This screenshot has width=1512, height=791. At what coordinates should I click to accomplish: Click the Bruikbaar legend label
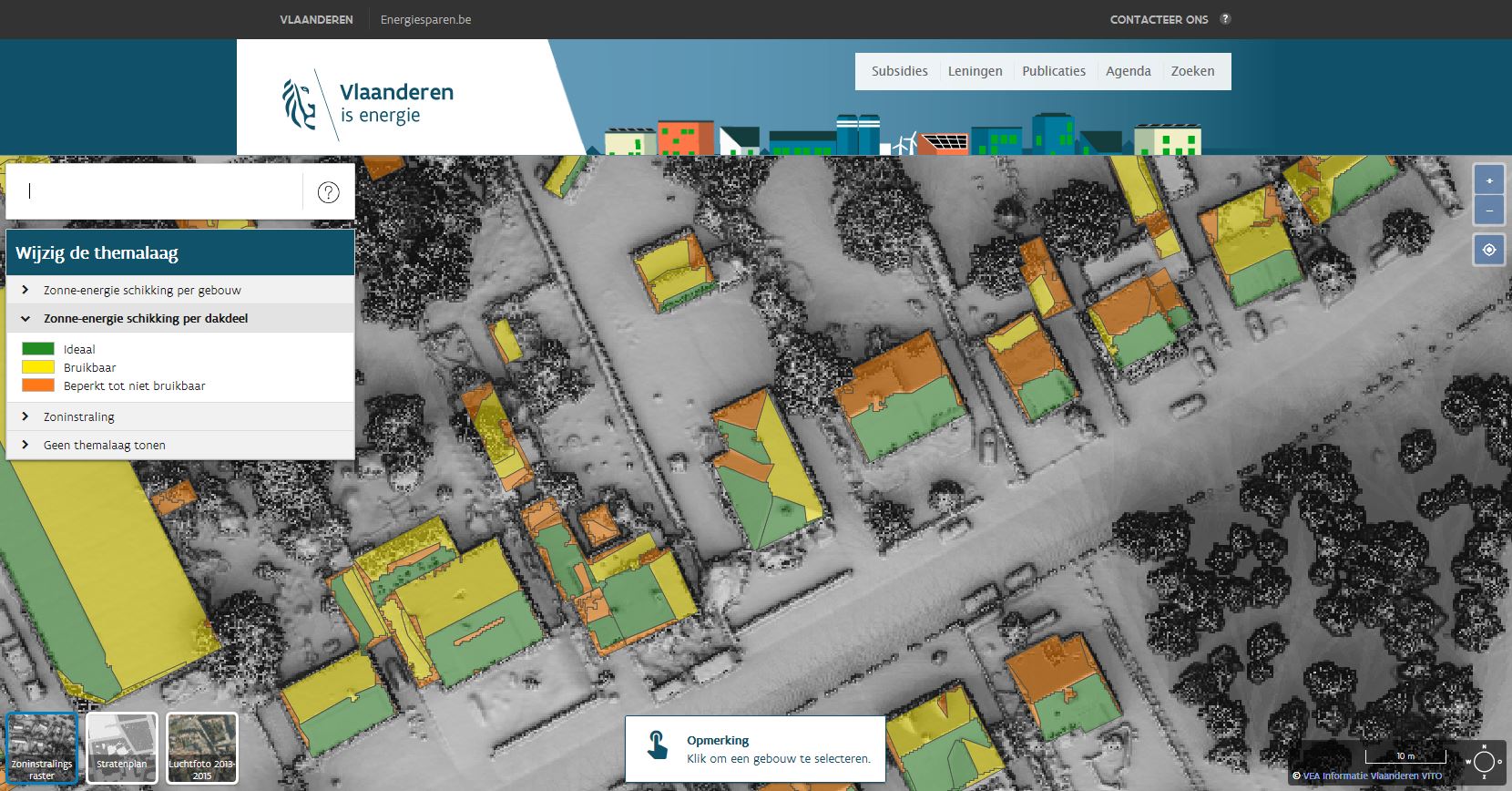[89, 367]
